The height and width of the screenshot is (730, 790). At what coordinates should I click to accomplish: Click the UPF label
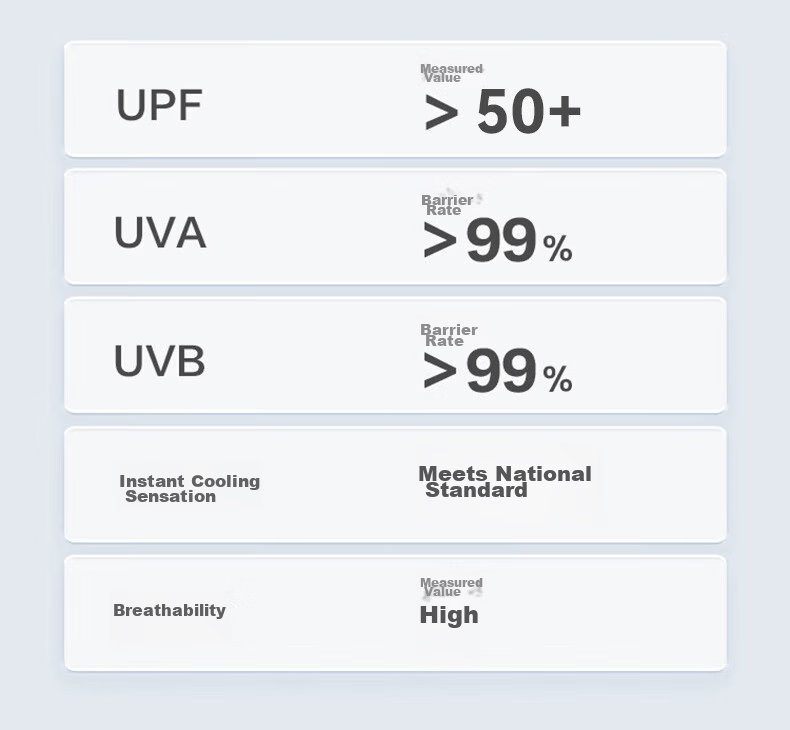(159, 105)
